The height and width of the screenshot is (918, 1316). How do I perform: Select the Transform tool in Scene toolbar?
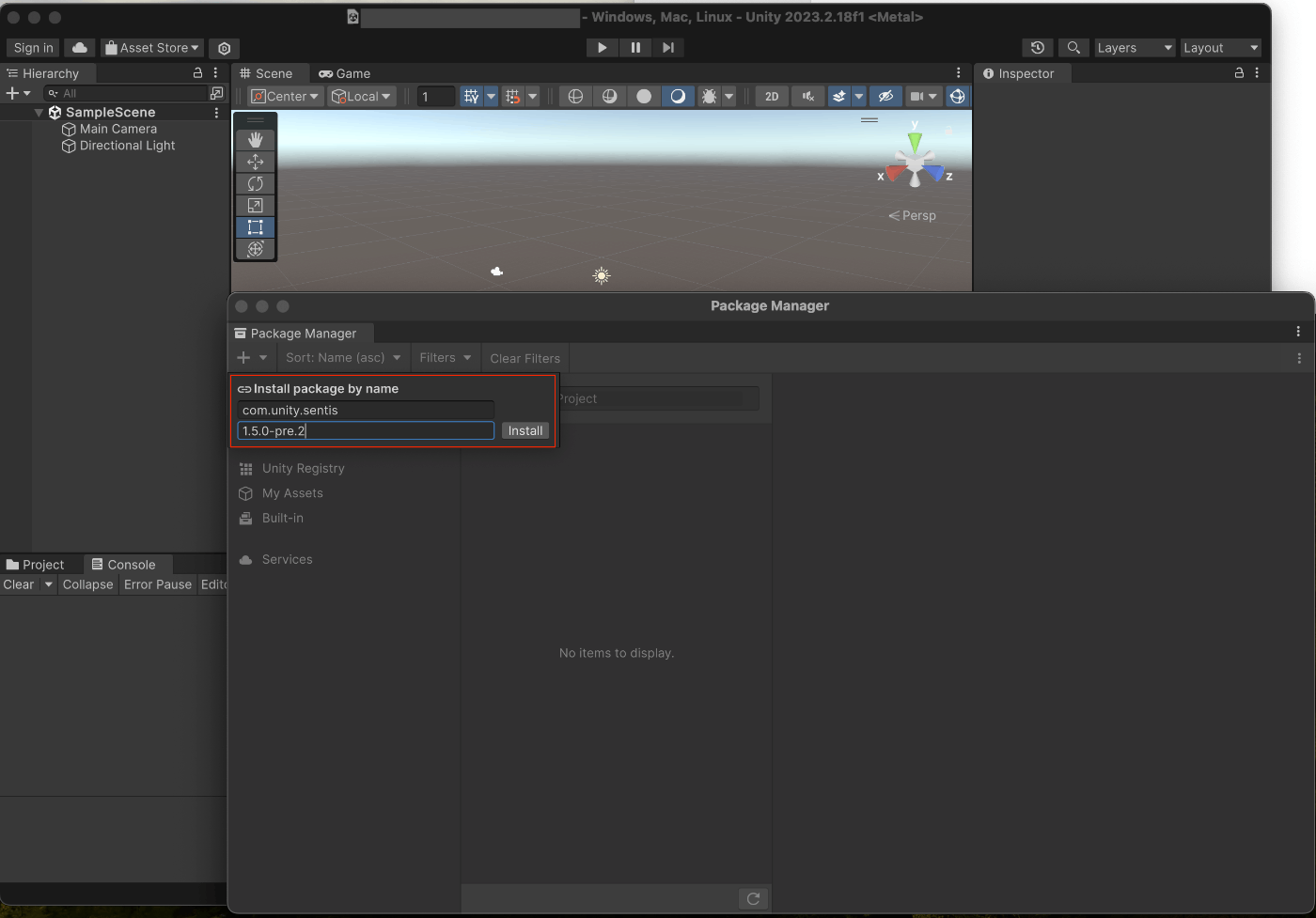click(x=255, y=249)
